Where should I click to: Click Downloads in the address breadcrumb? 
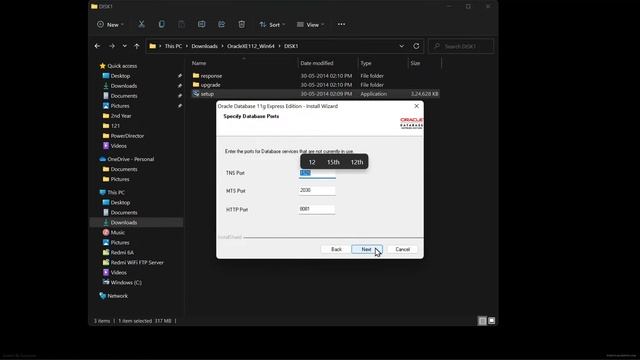[204, 46]
